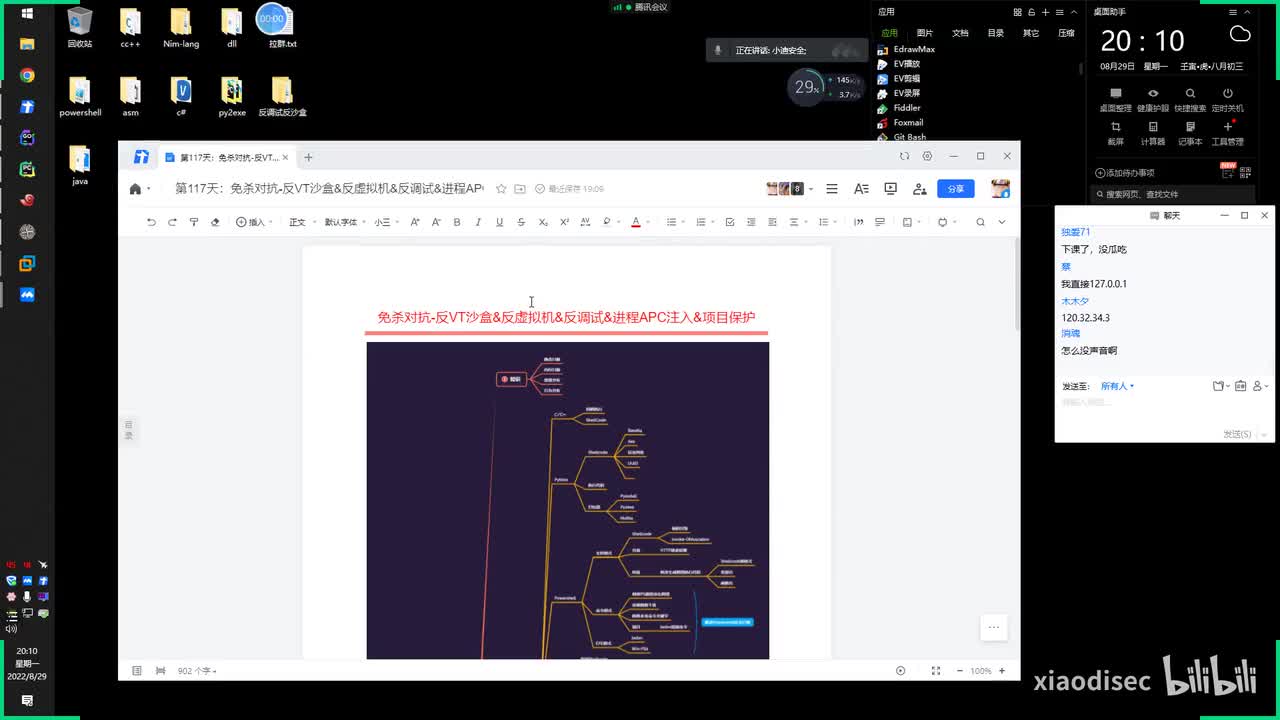This screenshot has height=720, width=1280.
Task: Open the 所有人 recipient dropdown in chat
Action: [1117, 386]
